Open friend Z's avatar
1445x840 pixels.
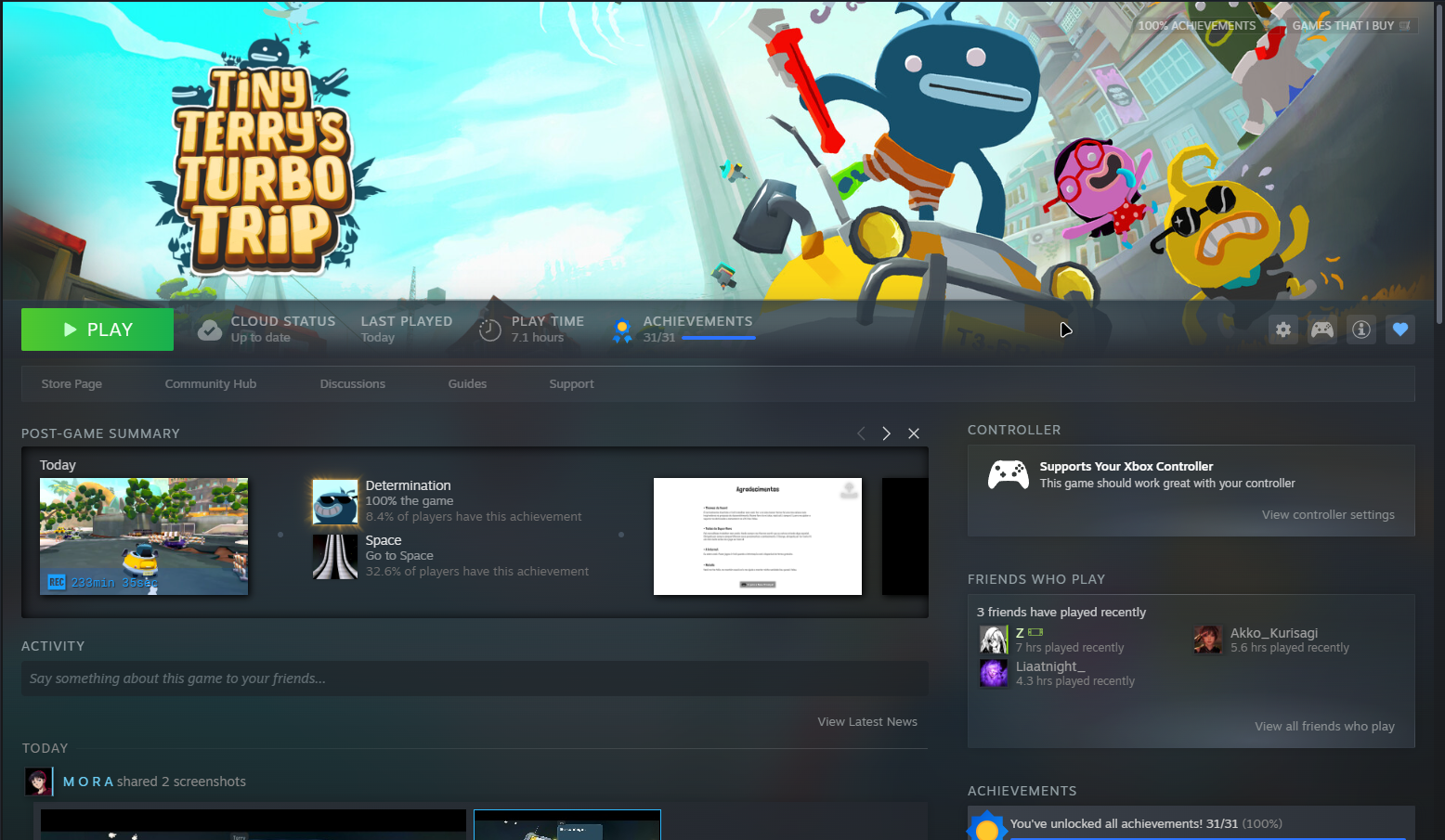click(x=994, y=640)
